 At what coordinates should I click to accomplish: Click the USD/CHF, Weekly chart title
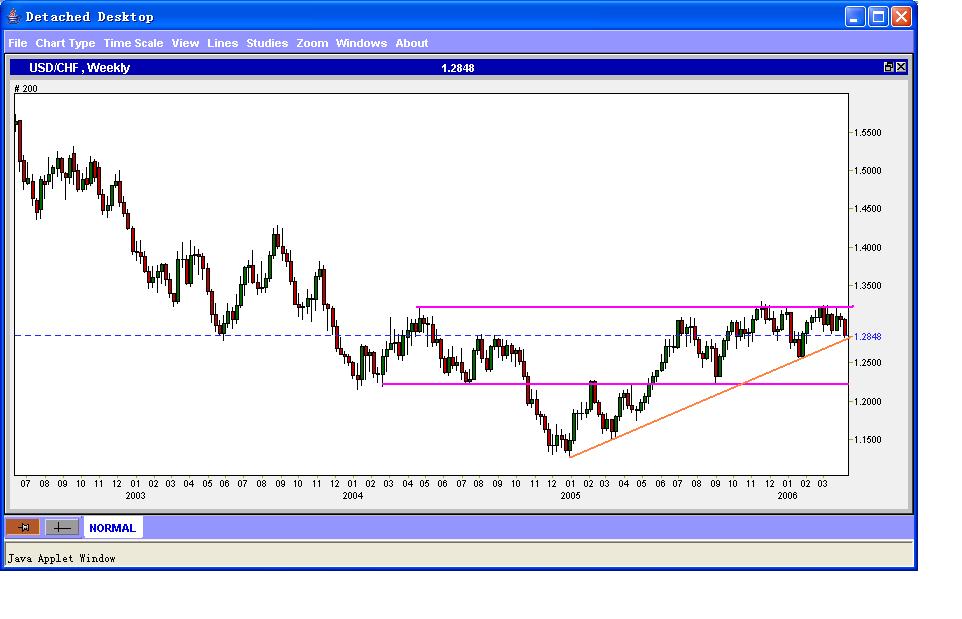(80, 67)
